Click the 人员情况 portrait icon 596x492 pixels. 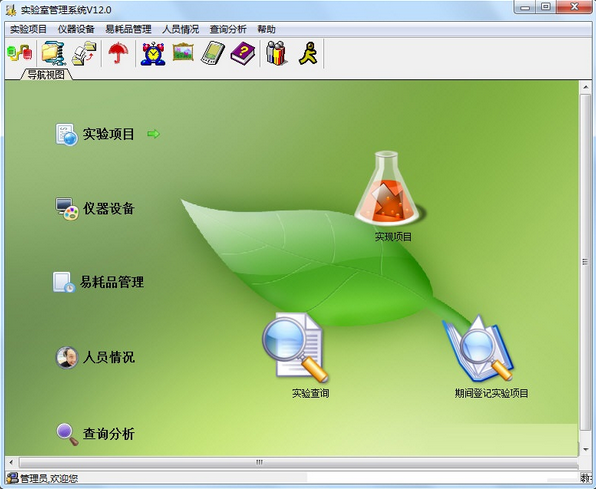click(67, 357)
